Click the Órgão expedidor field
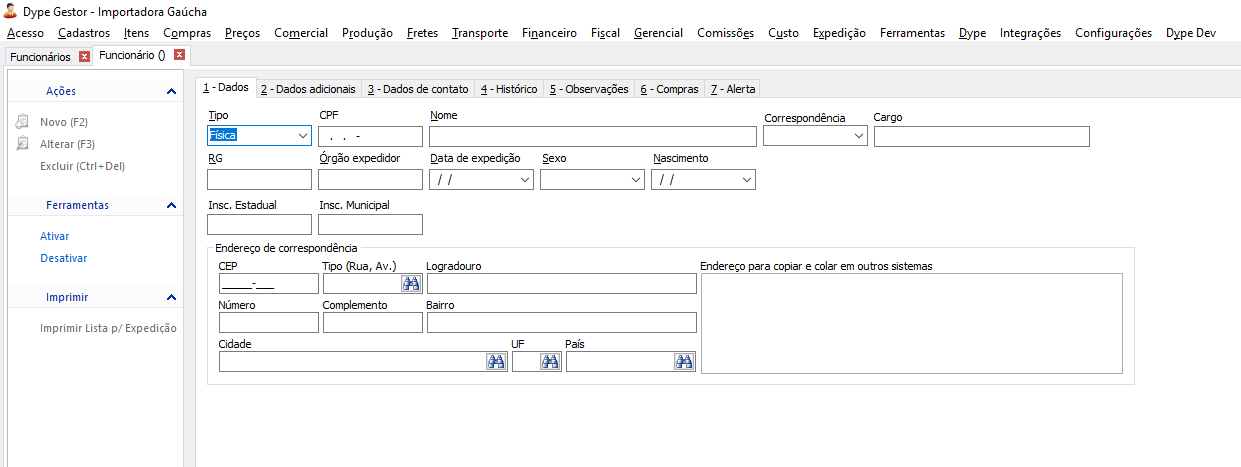The image size is (1241, 467). 370,180
